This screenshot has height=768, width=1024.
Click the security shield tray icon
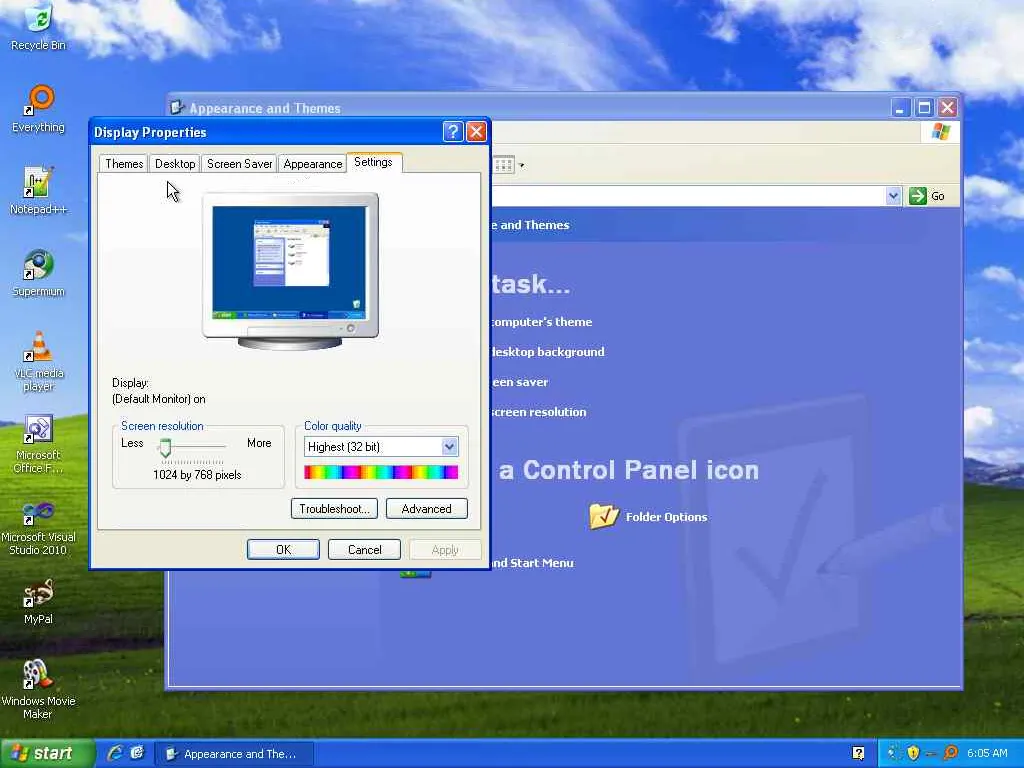[913, 753]
